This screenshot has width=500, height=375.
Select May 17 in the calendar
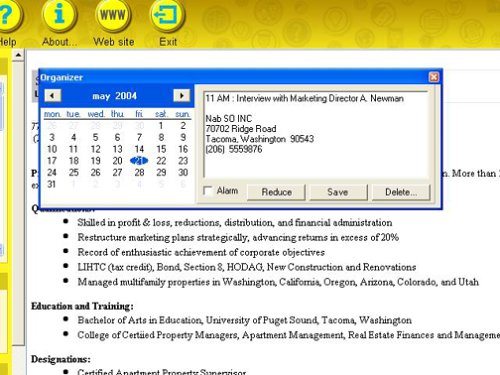coord(52,161)
